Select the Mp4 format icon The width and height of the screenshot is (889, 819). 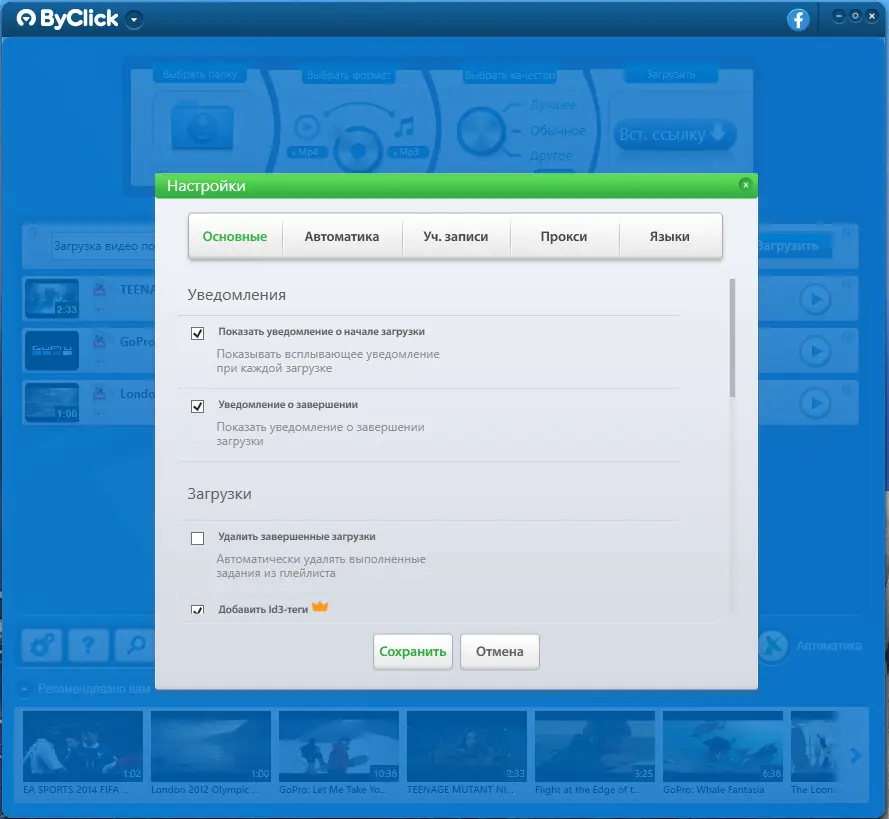(307, 126)
